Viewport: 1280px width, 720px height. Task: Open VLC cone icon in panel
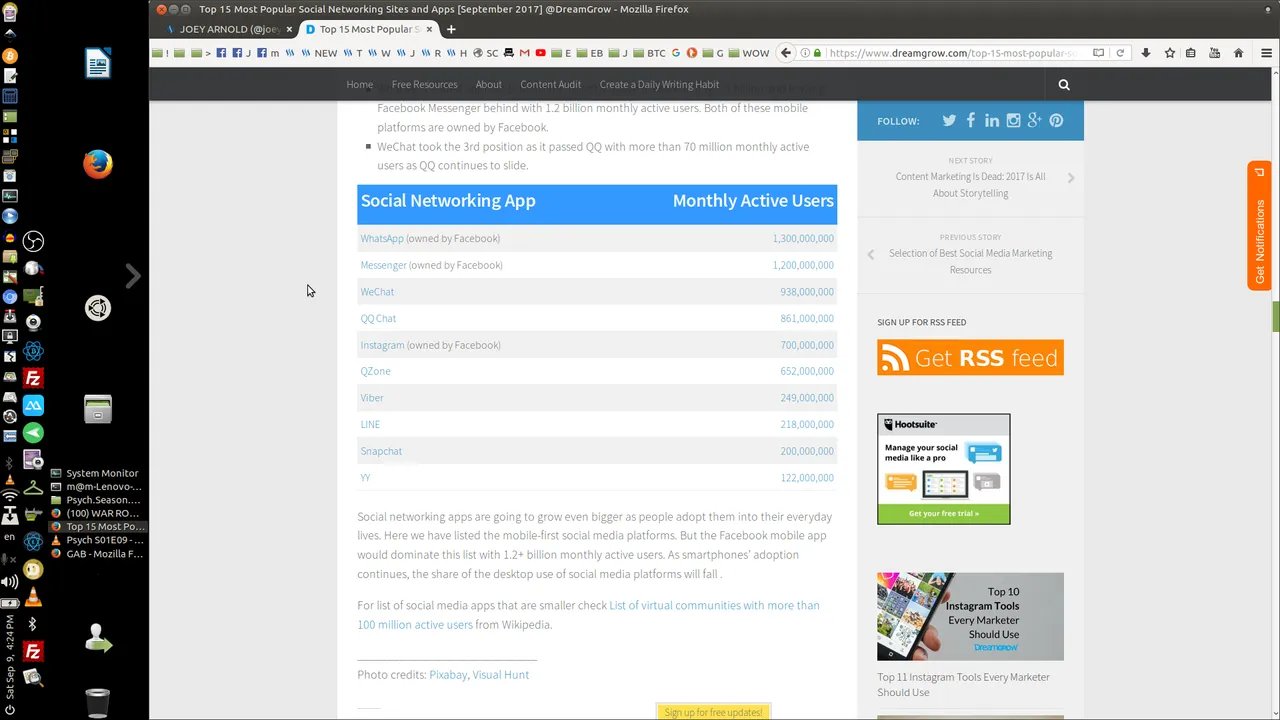click(33, 597)
